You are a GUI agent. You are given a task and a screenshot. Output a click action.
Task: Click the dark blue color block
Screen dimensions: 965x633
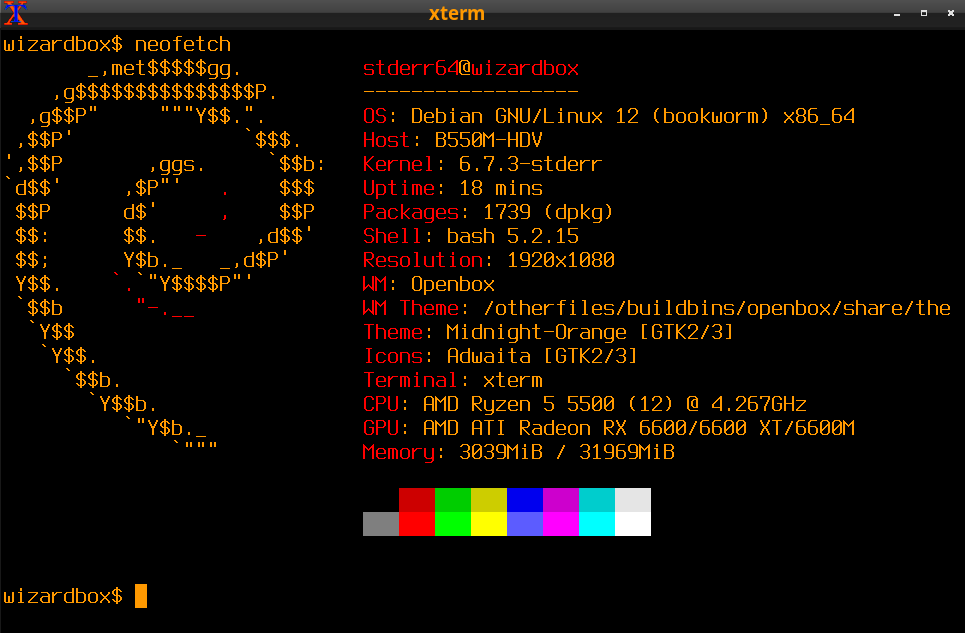pyautogui.click(x=524, y=500)
